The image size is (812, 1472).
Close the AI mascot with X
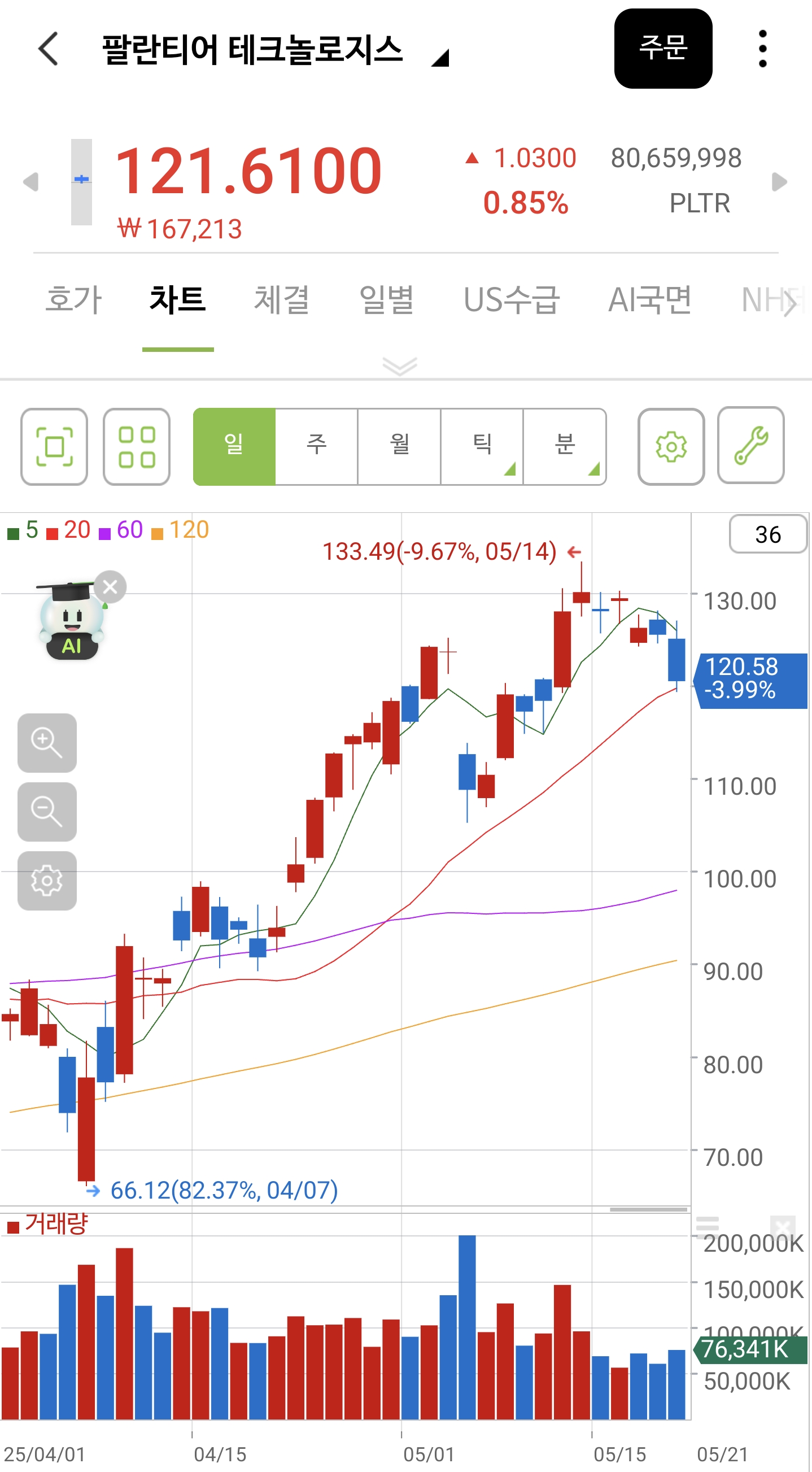[x=110, y=587]
